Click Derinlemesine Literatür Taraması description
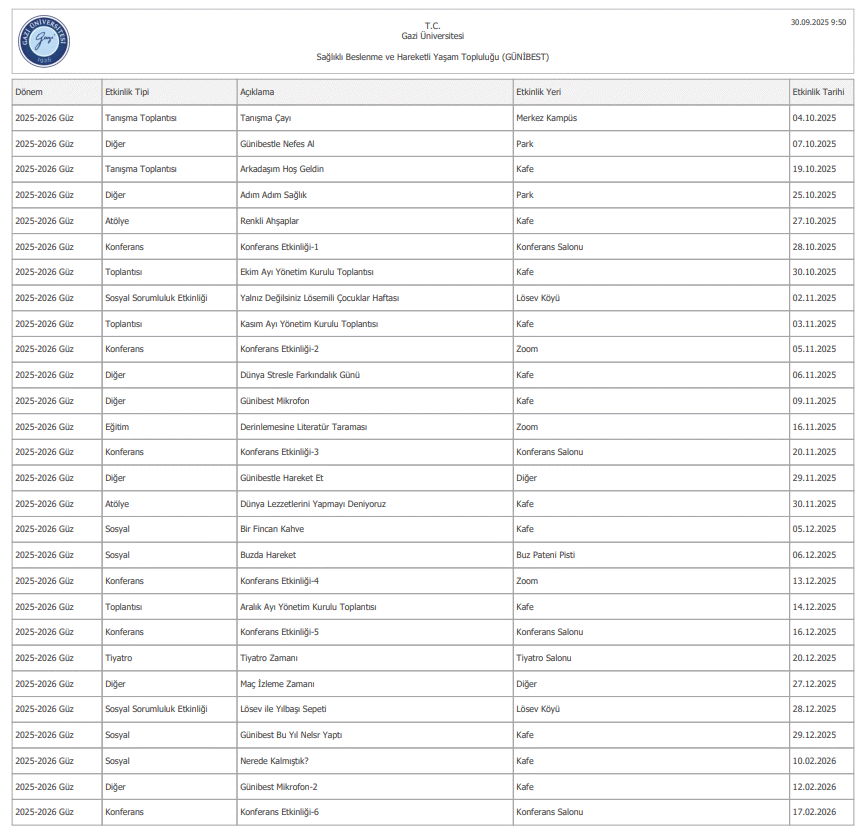The height and width of the screenshot is (838, 867). click(304, 427)
